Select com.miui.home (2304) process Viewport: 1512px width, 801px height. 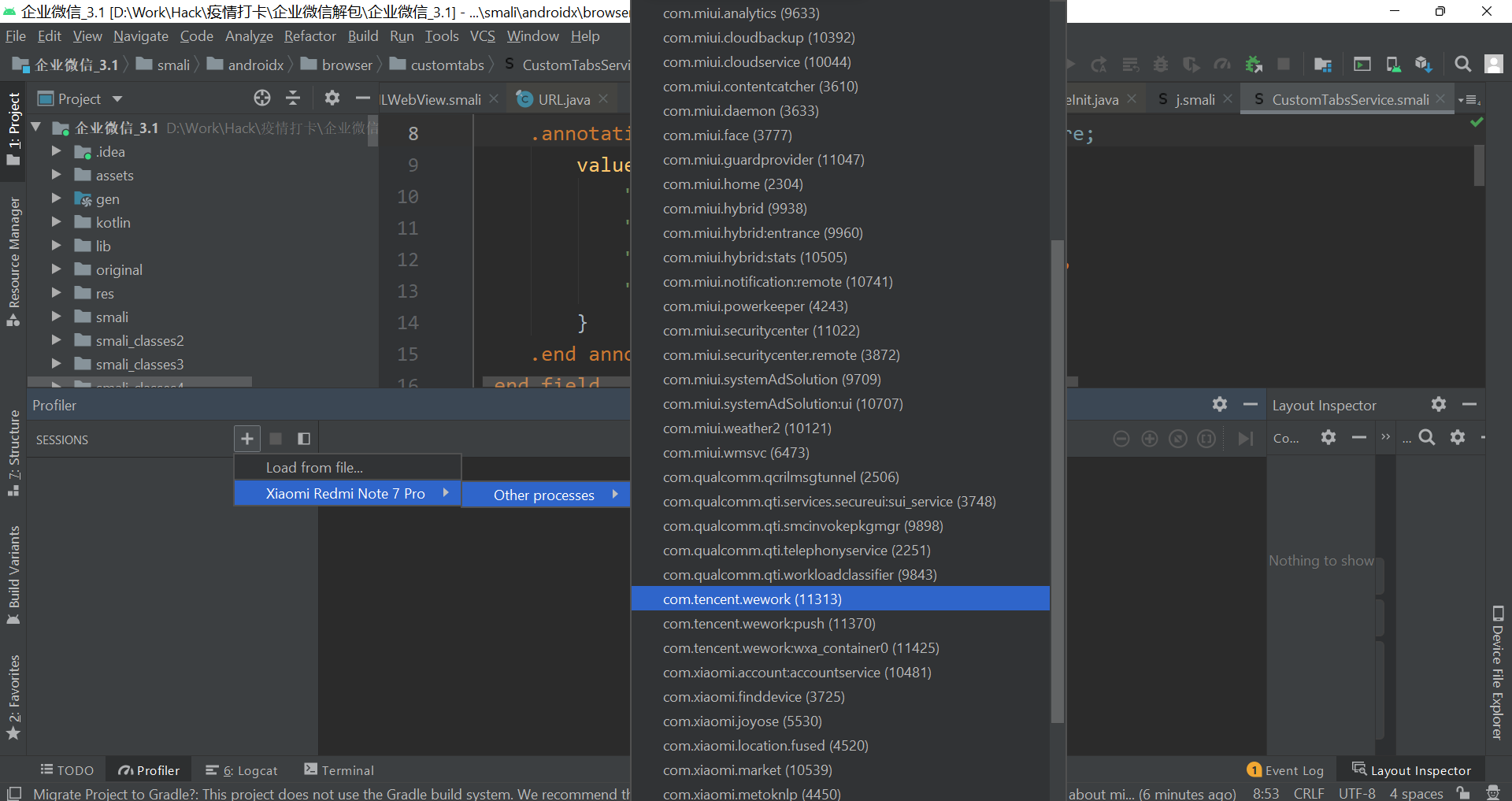click(x=840, y=184)
